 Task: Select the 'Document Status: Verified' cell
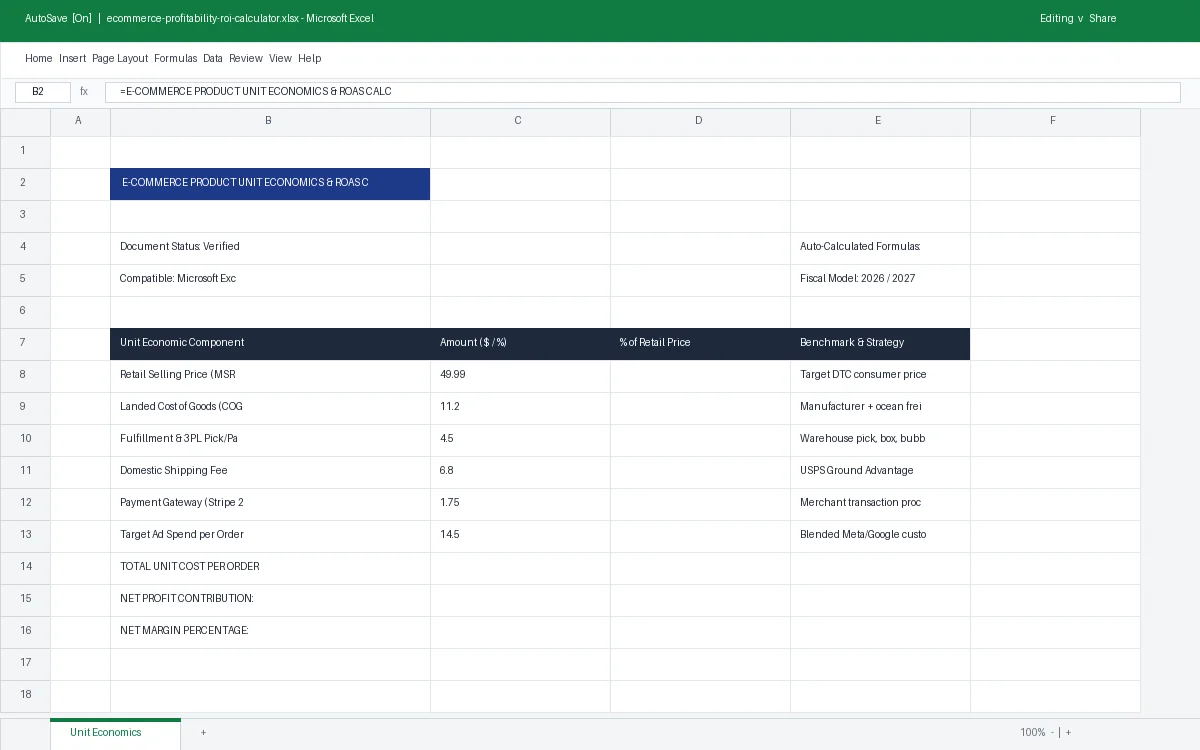(270, 247)
